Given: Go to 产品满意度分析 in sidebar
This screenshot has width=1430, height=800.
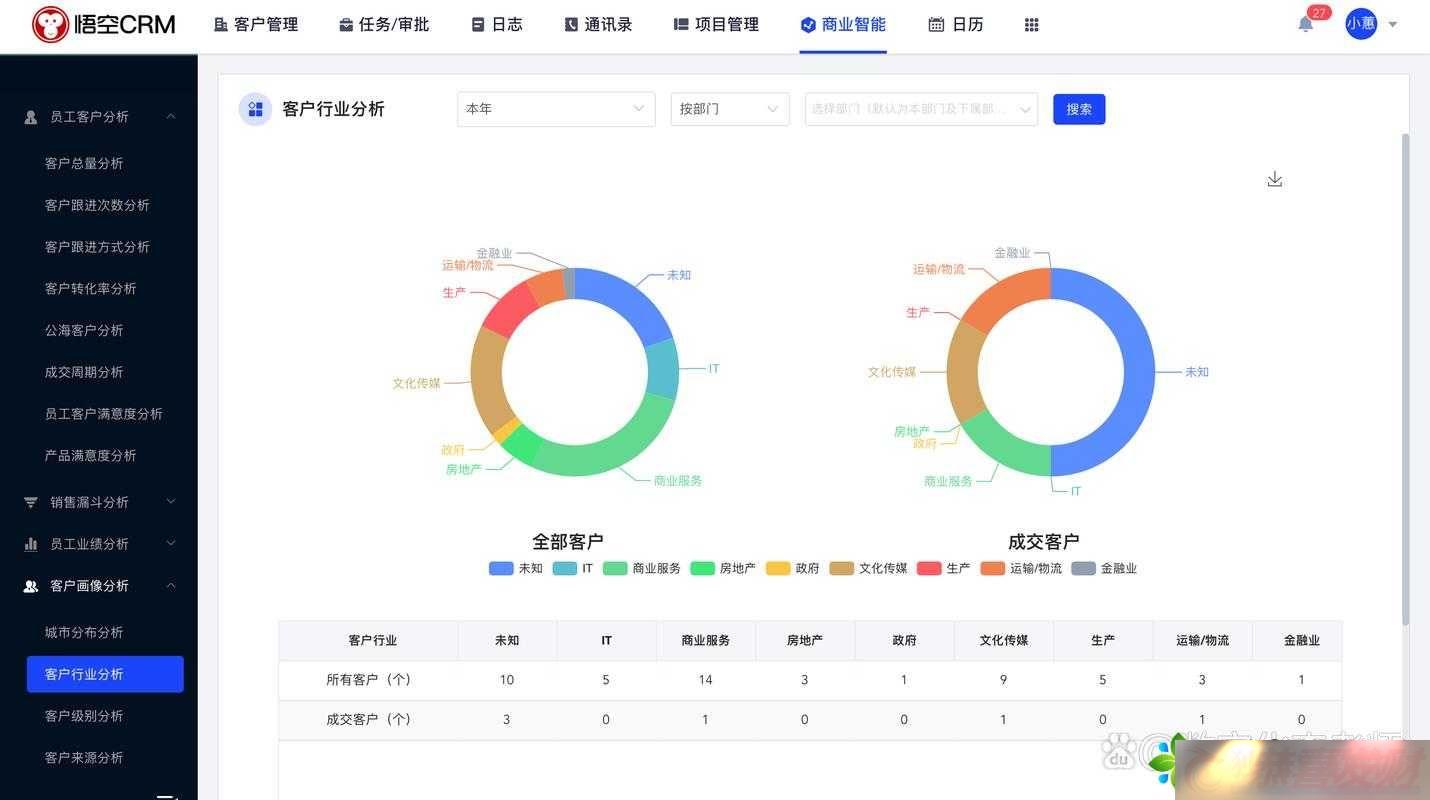Looking at the screenshot, I should point(90,456).
